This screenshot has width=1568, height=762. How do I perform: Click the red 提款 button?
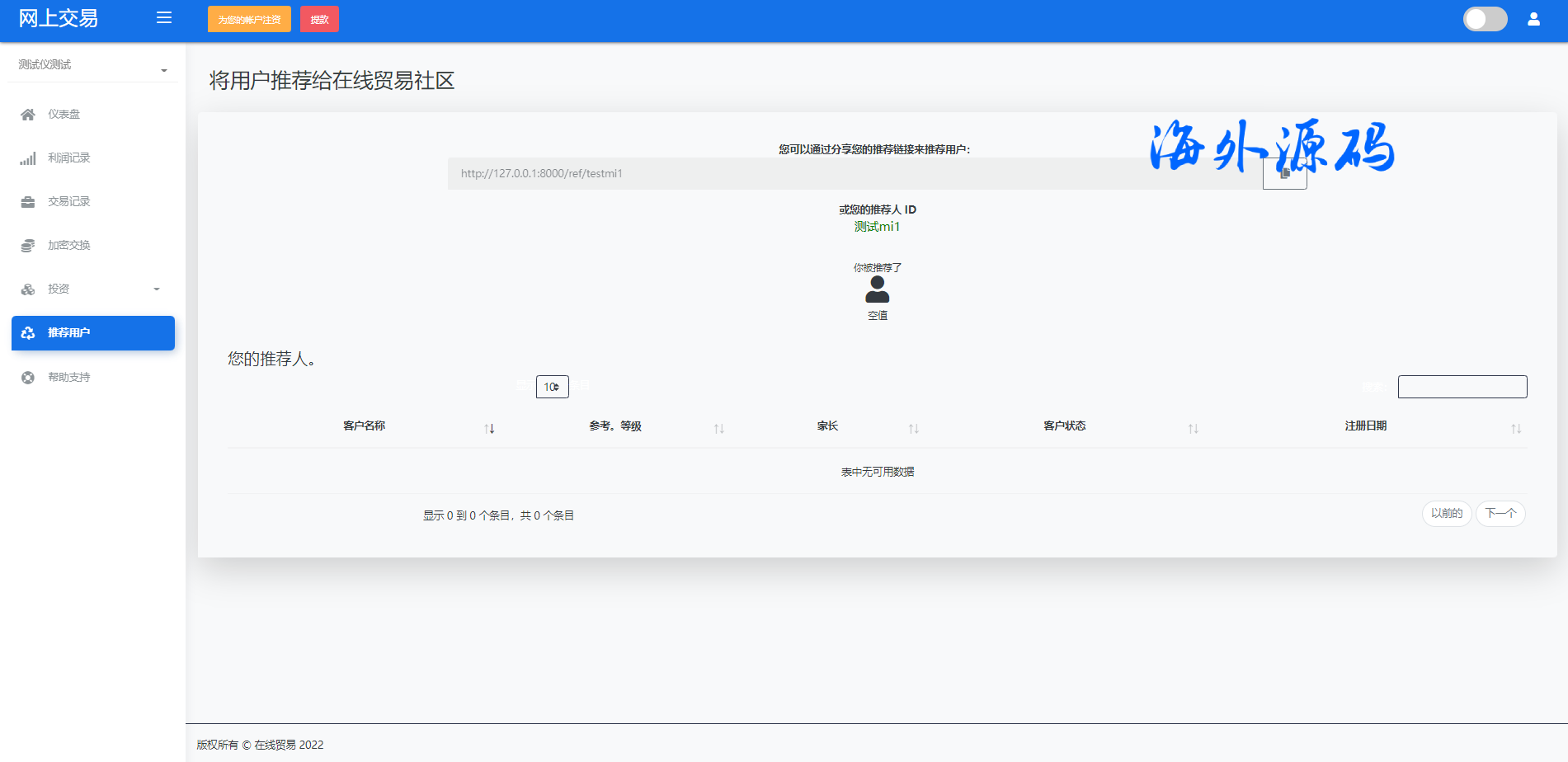(x=319, y=20)
